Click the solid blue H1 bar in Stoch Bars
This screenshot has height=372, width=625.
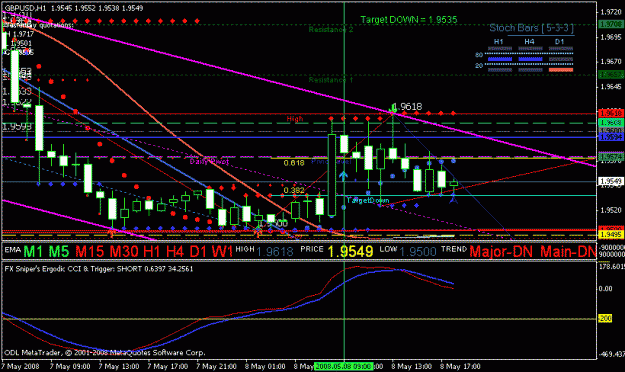(500, 59)
